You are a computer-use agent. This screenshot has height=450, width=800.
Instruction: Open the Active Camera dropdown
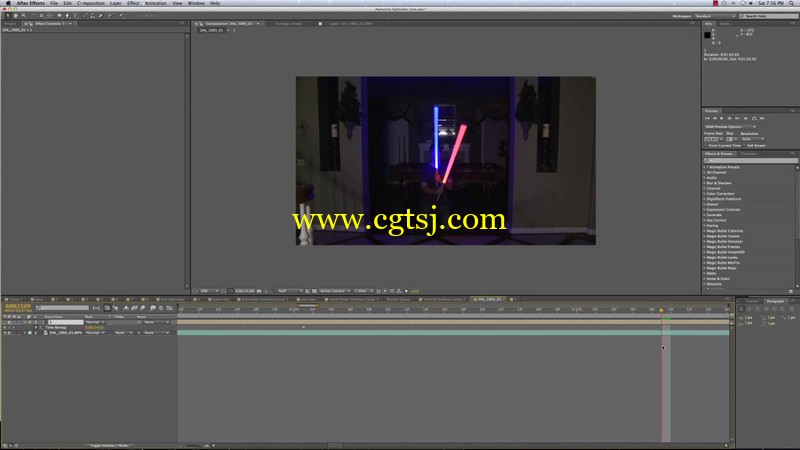point(335,291)
